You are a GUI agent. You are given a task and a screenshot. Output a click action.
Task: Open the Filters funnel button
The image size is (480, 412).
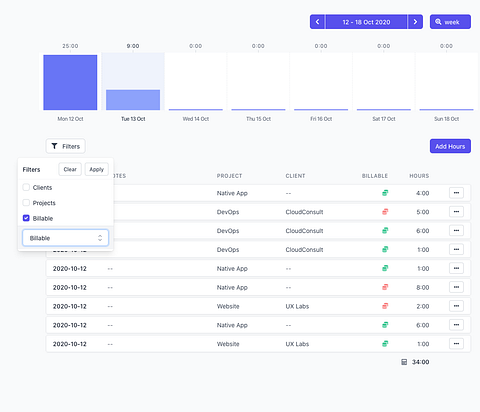(66, 146)
